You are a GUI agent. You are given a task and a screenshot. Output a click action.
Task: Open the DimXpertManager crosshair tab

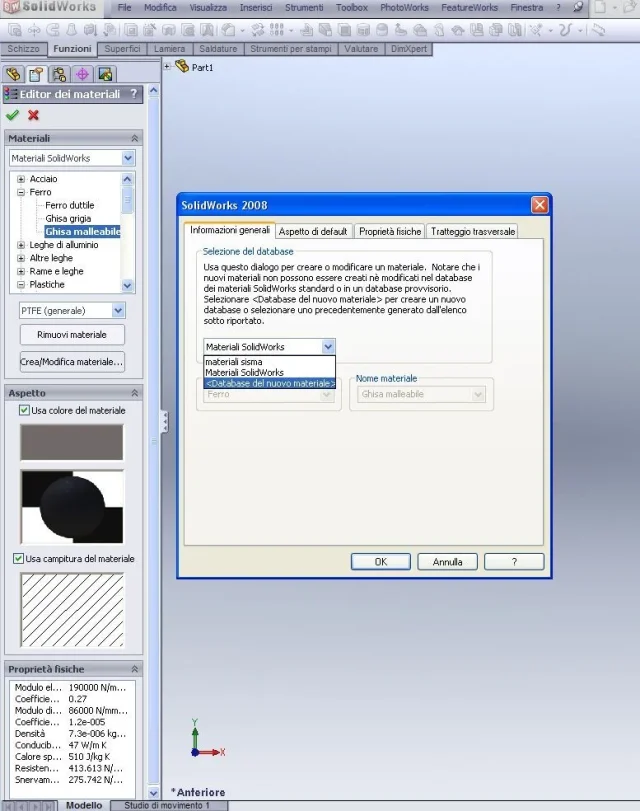82,74
